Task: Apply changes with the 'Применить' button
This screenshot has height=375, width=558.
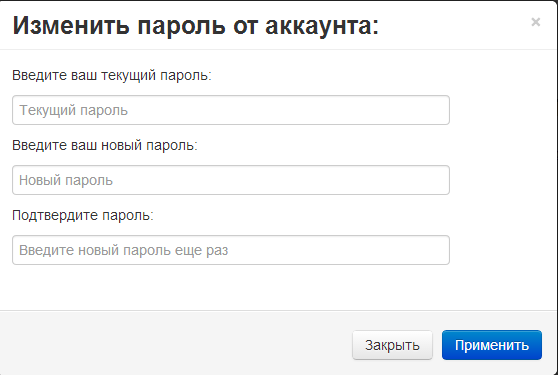Action: click(492, 345)
